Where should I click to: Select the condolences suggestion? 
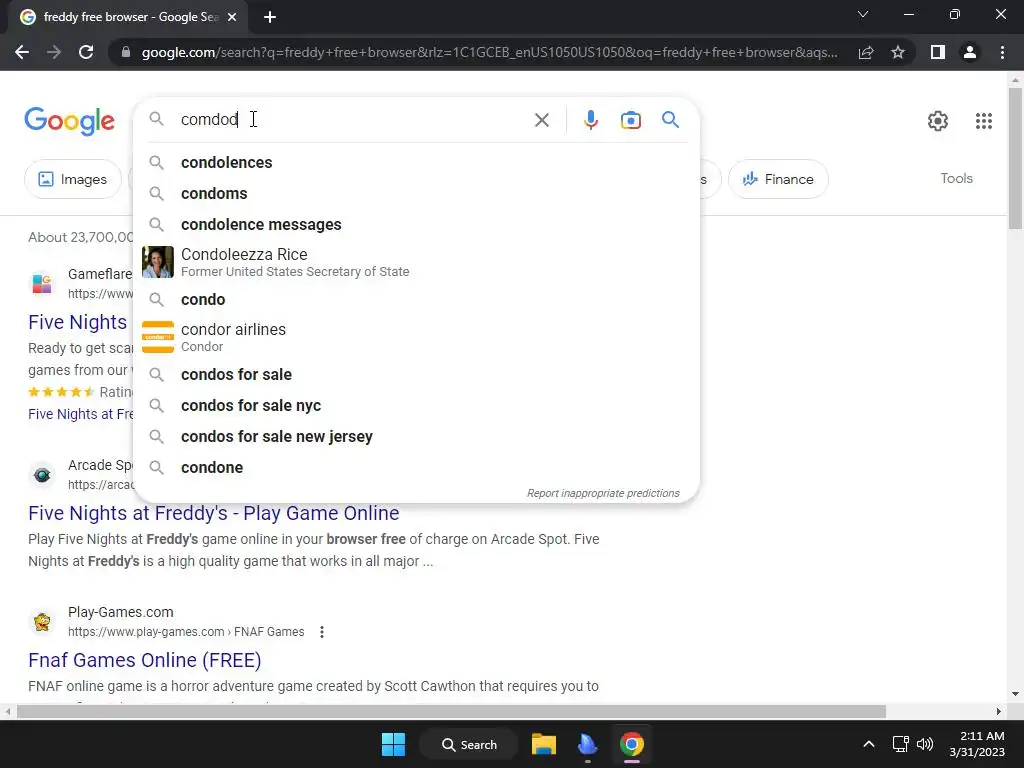(x=416, y=163)
